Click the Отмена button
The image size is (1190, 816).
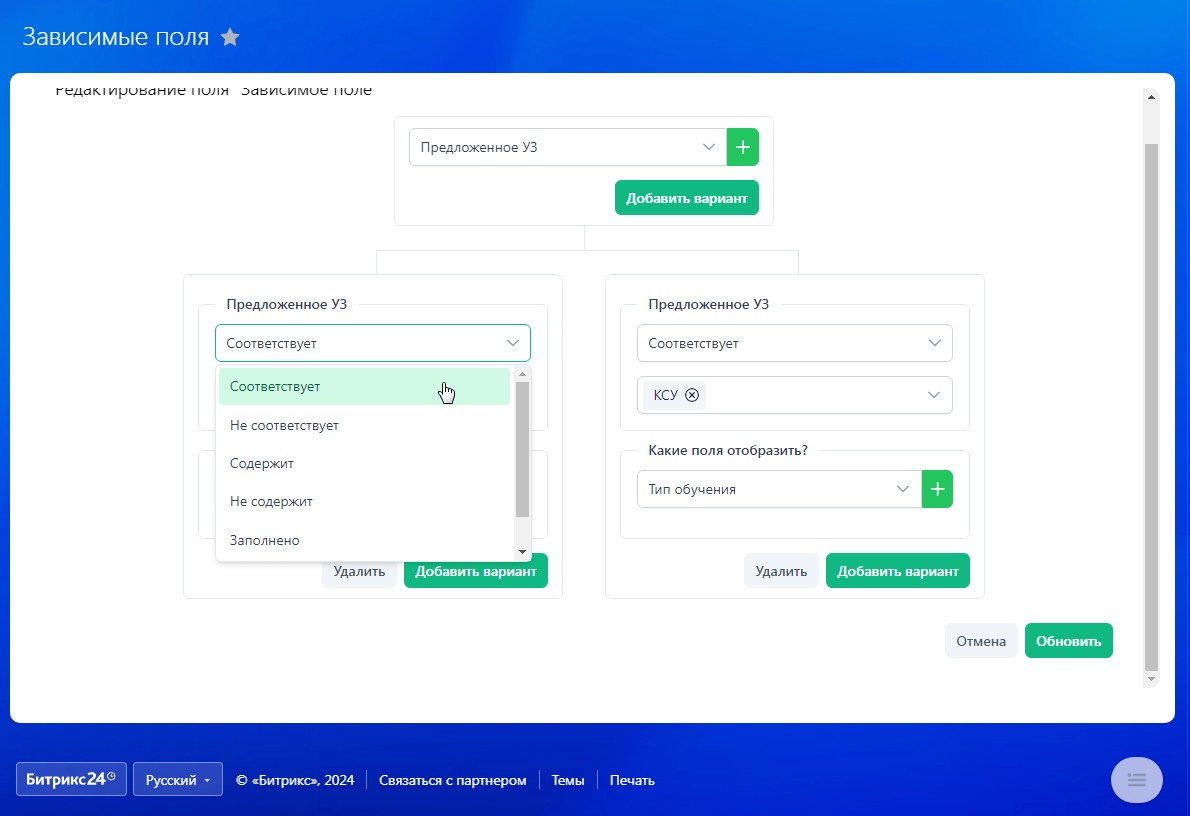pos(980,641)
